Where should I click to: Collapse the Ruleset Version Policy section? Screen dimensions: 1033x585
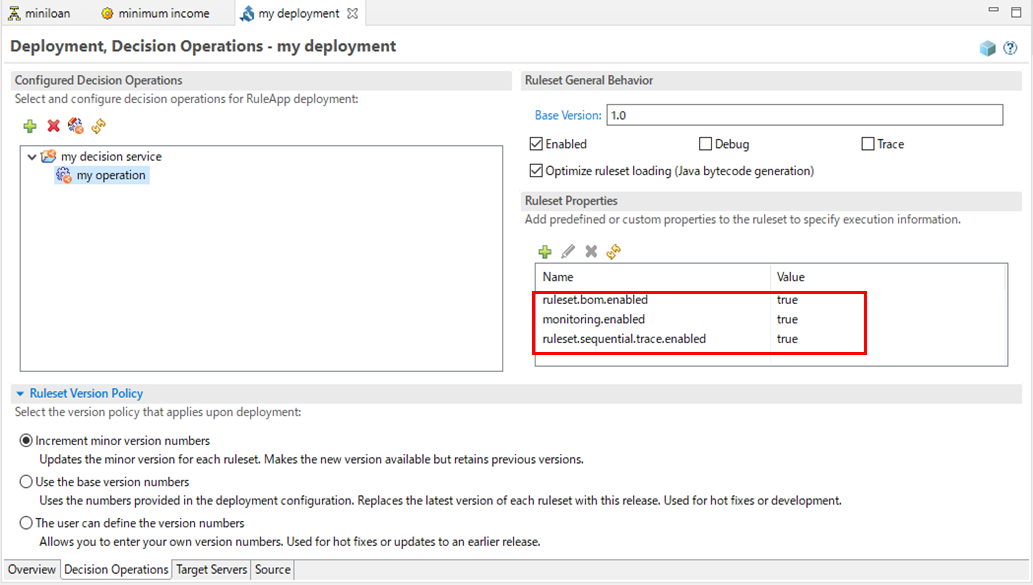(20, 393)
